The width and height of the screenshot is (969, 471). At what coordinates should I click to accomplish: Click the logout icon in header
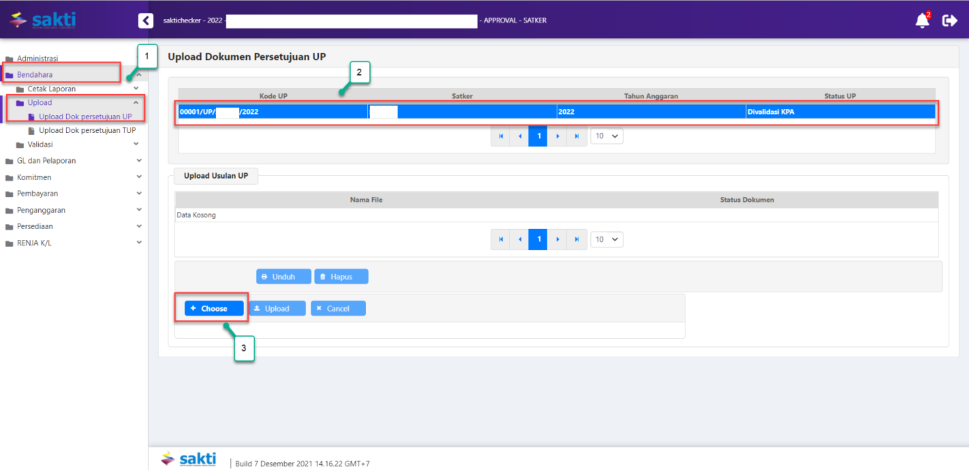[x=949, y=20]
